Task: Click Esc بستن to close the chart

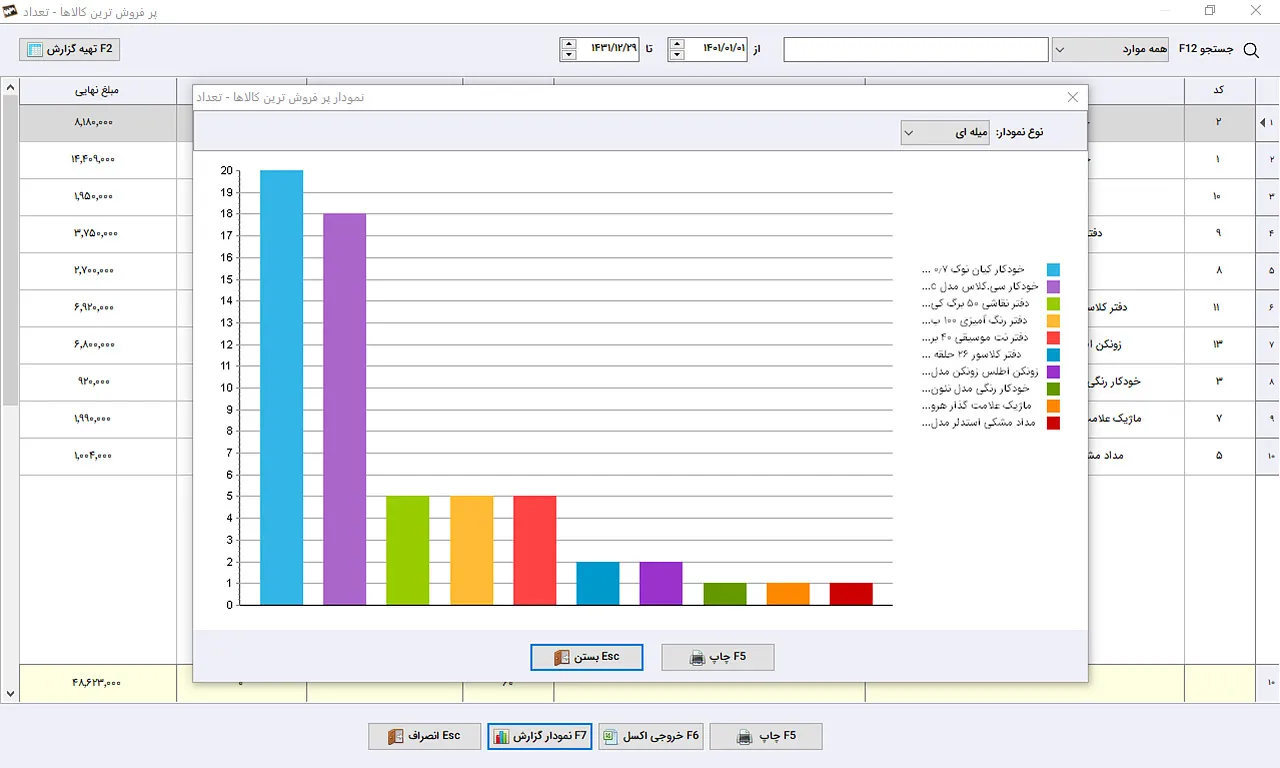Action: [x=587, y=657]
